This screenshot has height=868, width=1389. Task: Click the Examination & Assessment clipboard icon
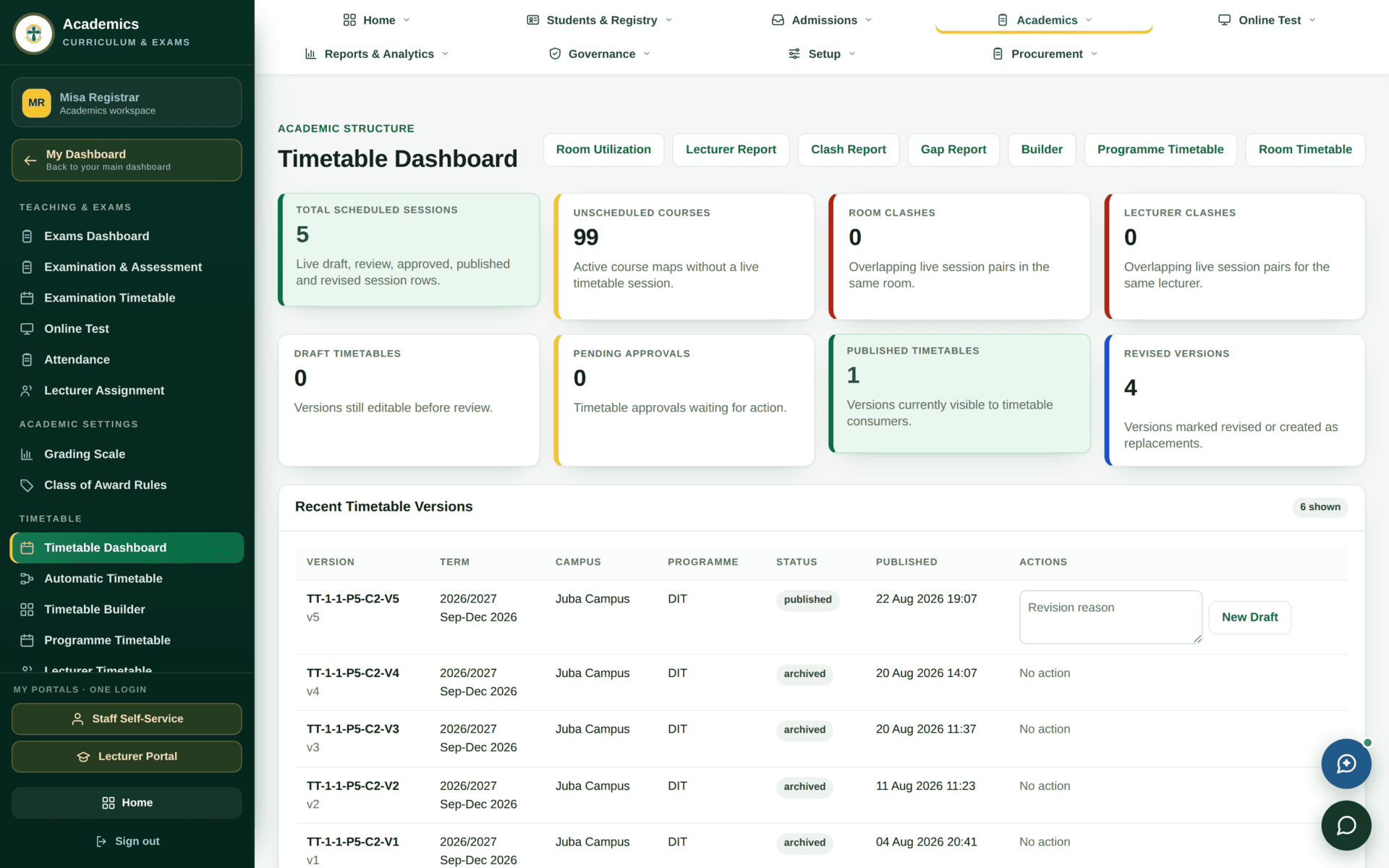click(x=27, y=268)
